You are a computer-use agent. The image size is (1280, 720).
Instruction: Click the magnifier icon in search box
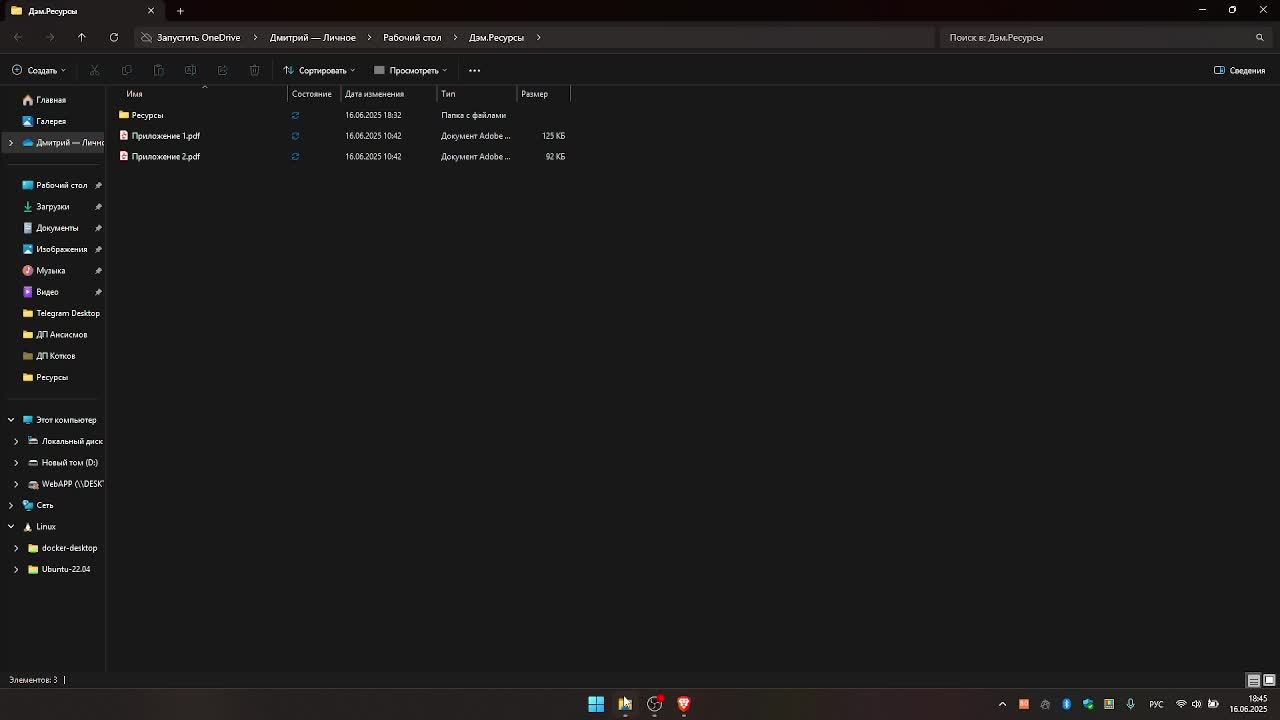[1259, 37]
